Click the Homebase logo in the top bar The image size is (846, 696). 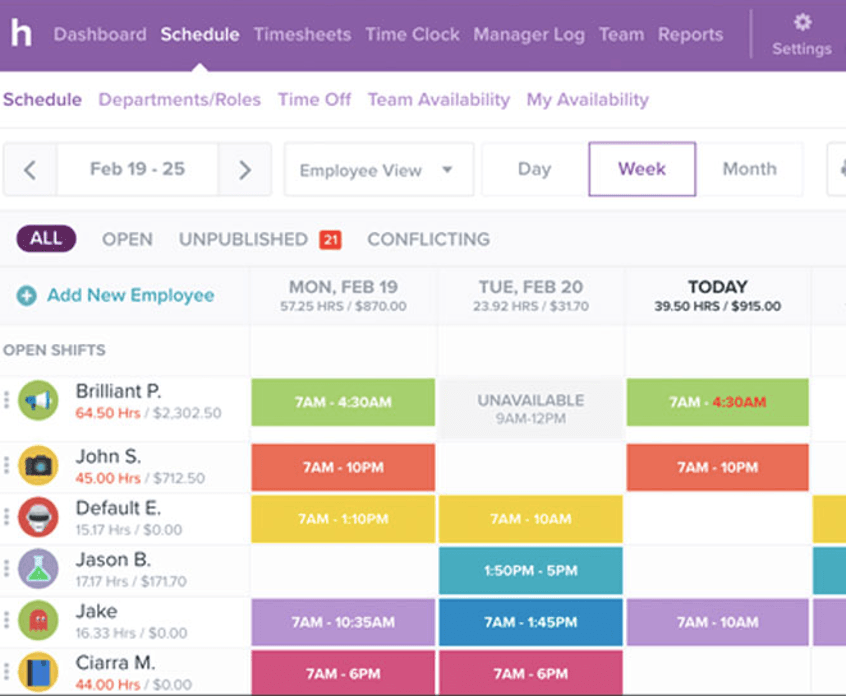[x=21, y=34]
